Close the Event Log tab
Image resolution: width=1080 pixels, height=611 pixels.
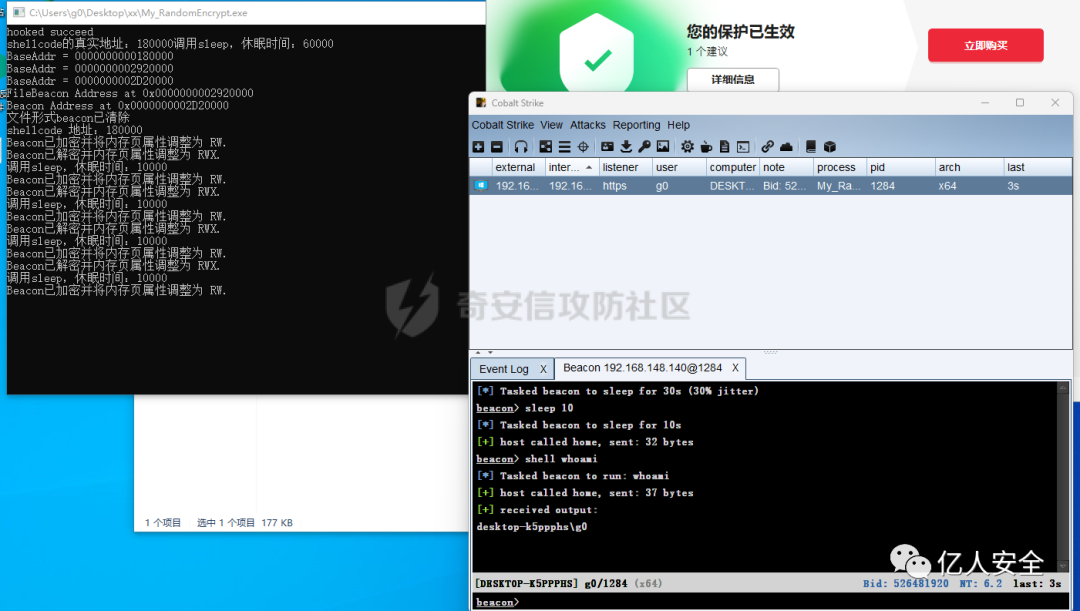pos(543,369)
